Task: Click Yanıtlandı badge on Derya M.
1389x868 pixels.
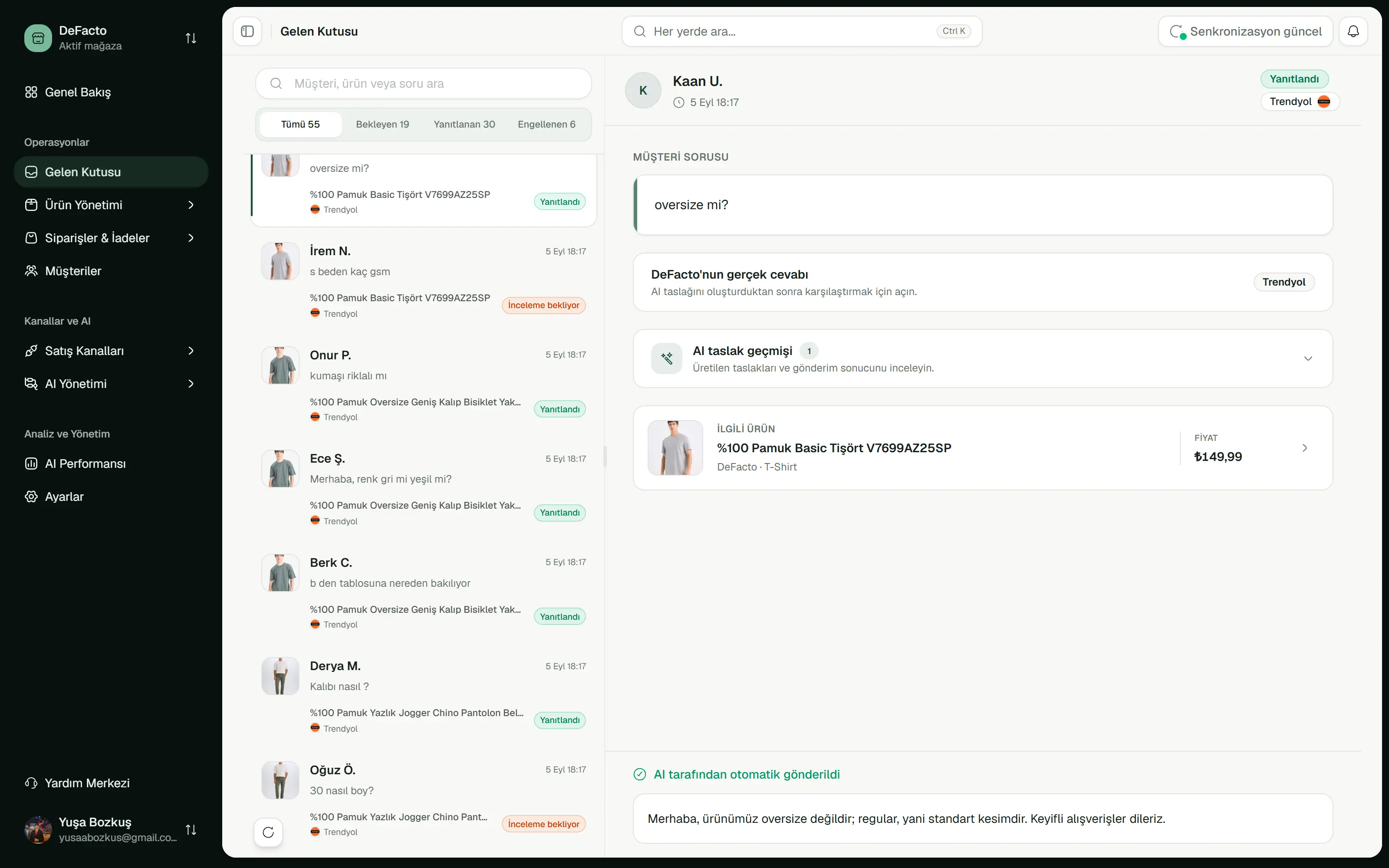Action: 560,720
